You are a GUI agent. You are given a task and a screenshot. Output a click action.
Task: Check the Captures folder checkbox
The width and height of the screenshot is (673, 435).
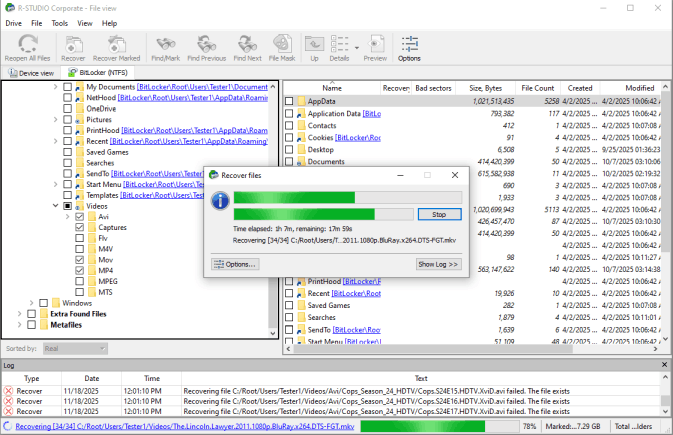point(80,228)
